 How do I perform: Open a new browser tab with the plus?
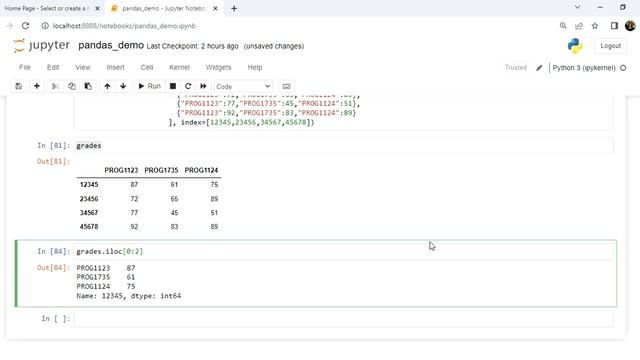click(x=234, y=8)
